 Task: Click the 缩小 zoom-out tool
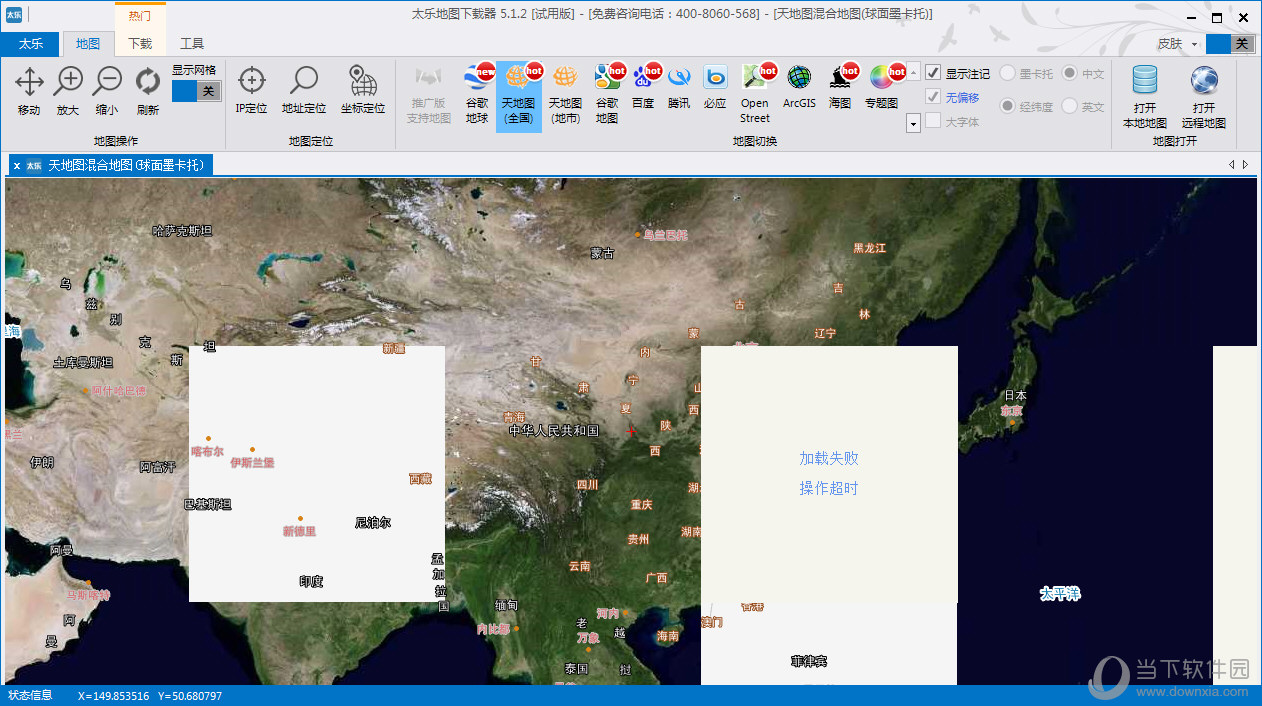107,91
